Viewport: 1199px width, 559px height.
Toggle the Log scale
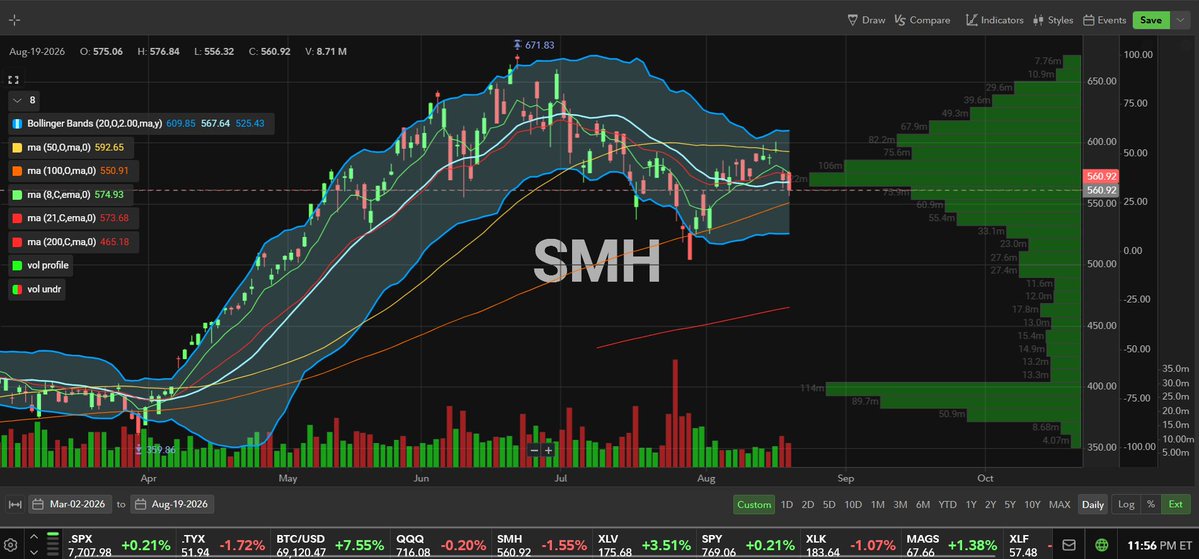(x=1126, y=505)
